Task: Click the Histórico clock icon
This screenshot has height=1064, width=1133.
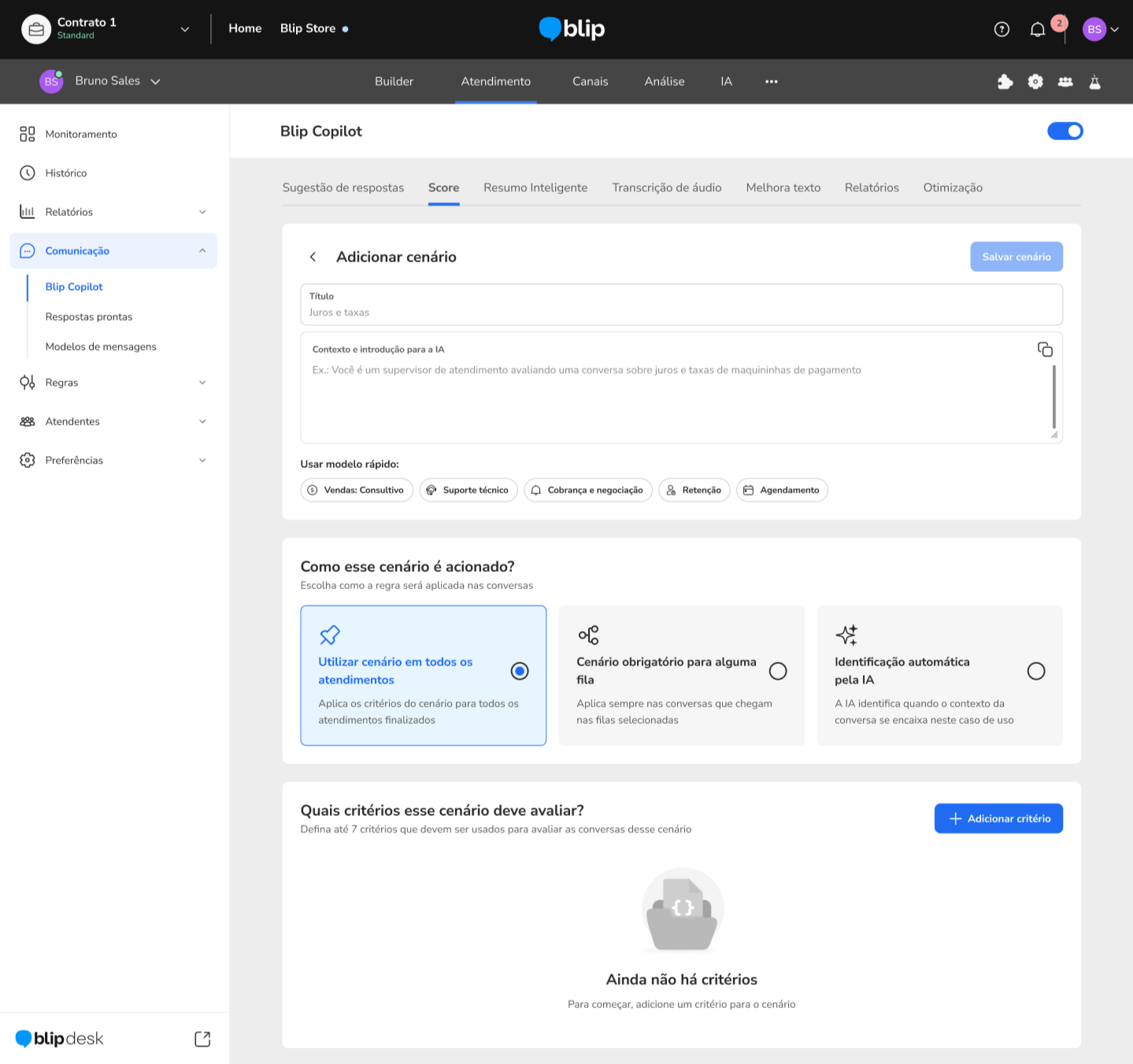Action: click(28, 172)
